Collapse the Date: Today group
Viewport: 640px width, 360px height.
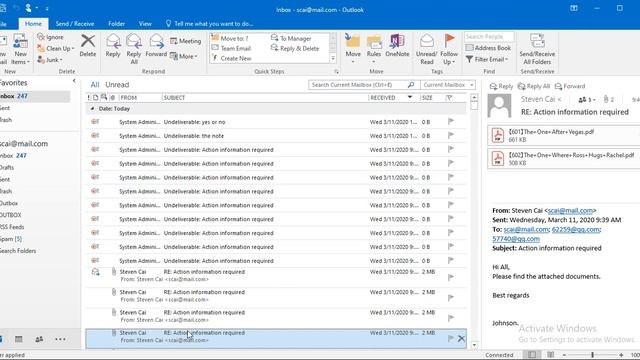(92, 109)
